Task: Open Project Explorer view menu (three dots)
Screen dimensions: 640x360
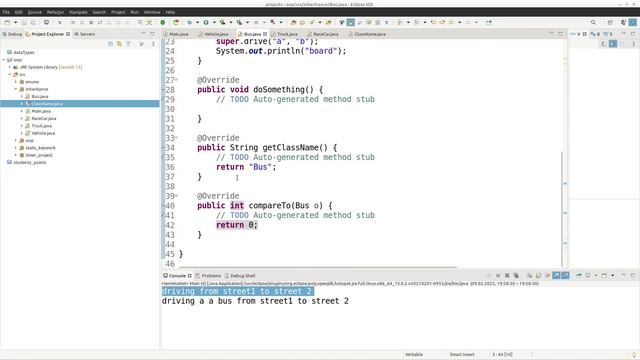Action: pos(153,43)
